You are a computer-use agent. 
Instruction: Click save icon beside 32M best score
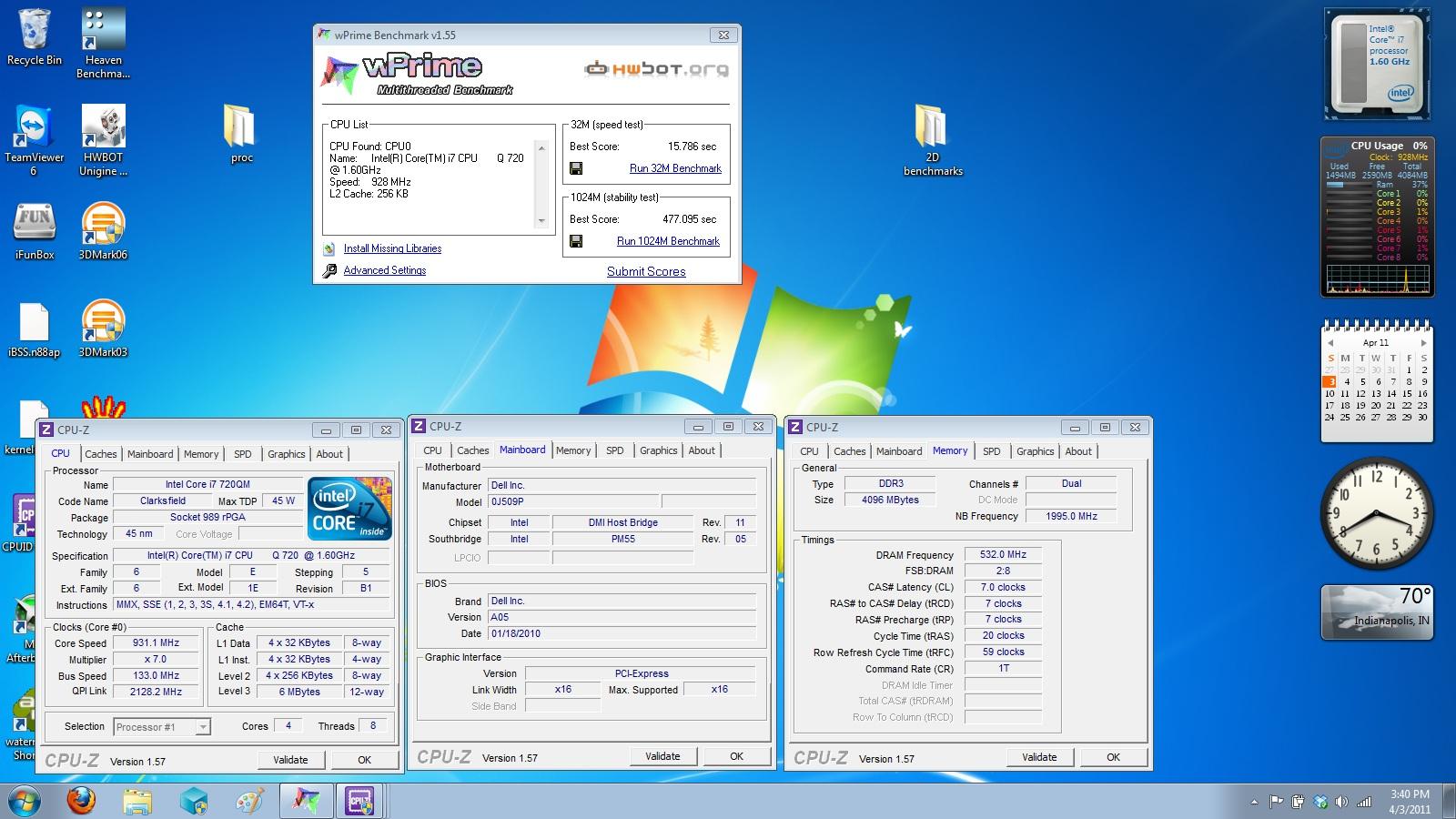[576, 168]
